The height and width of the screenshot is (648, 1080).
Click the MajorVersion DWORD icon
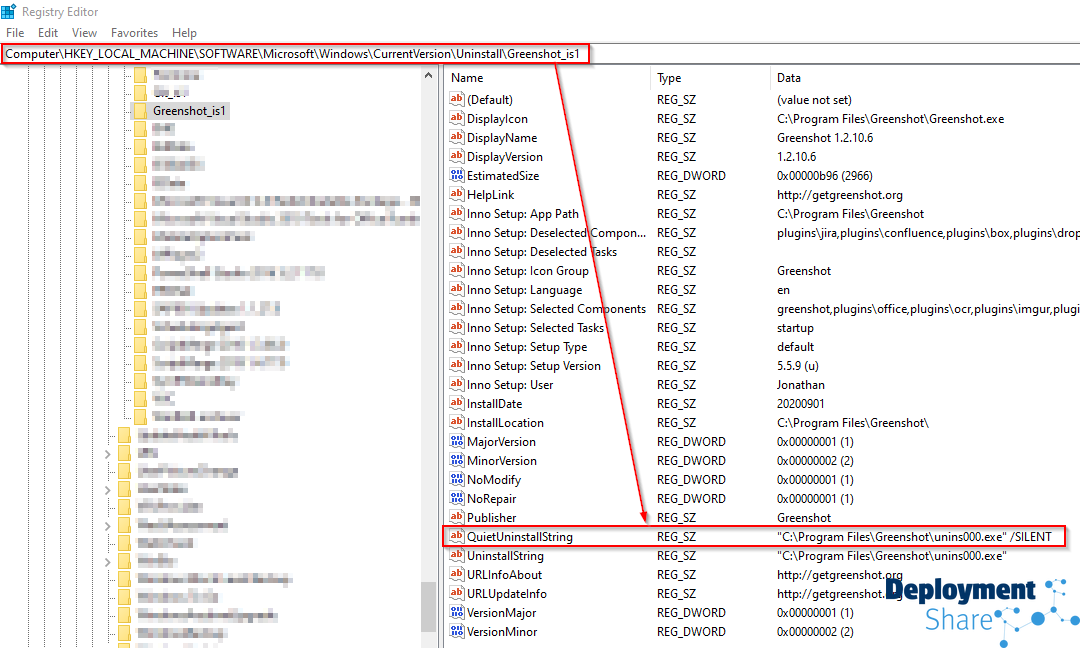coord(457,441)
